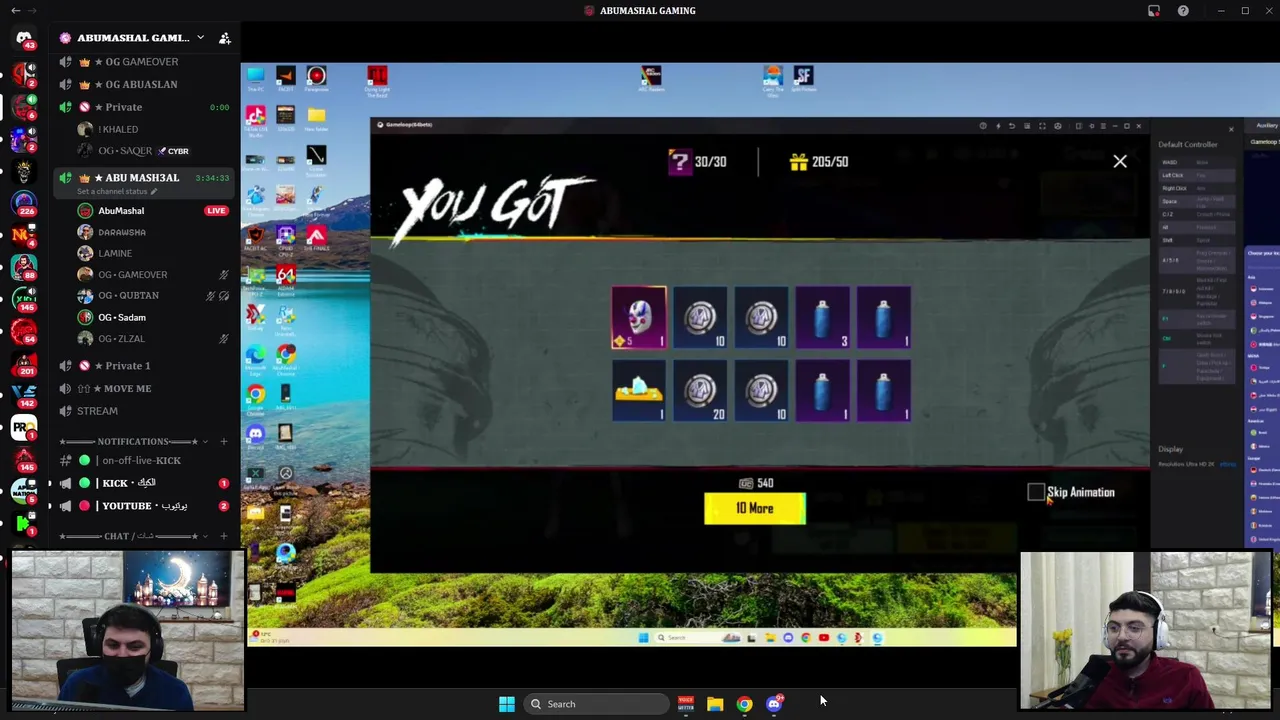Open Google Chrome from Windows taskbar
Screen dimensions: 1280x720
[x=744, y=704]
